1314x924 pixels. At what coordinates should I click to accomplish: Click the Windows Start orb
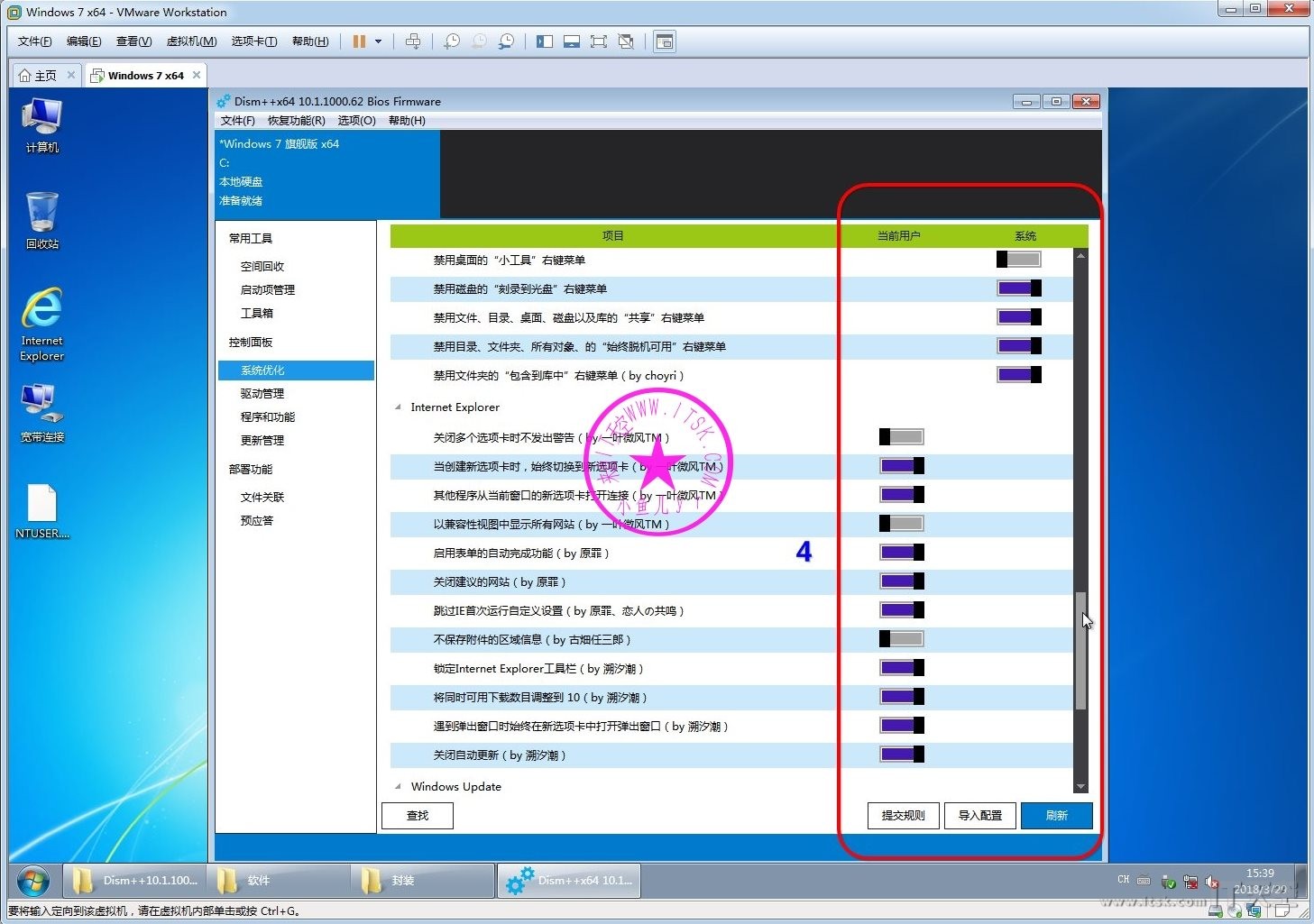coord(33,881)
